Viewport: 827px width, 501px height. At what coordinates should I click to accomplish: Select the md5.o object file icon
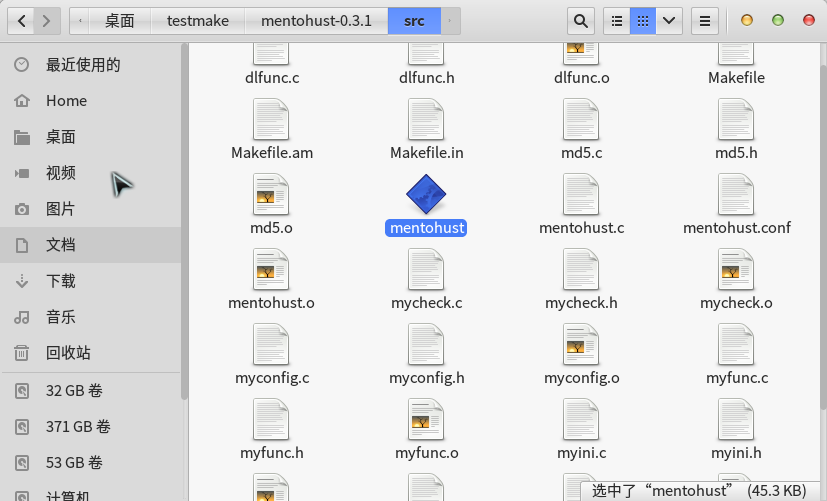coord(271,194)
